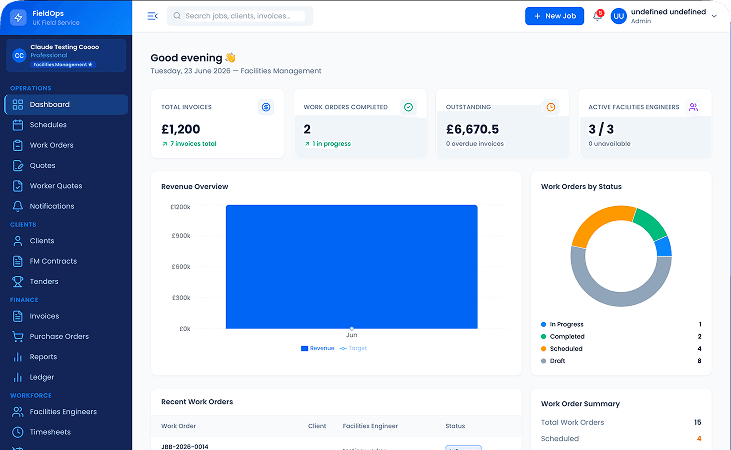Click the Tenders trophy icon
Image resolution: width=731 pixels, height=450 pixels.
(18, 282)
